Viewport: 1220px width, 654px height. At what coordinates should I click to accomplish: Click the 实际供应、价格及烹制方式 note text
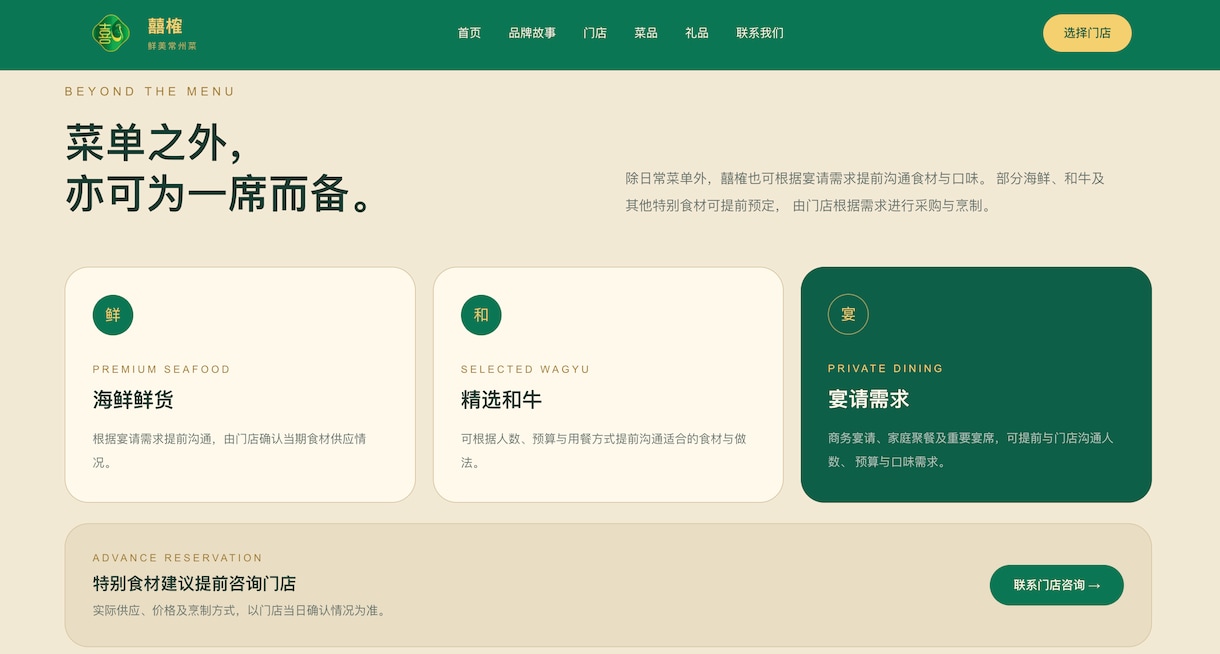click(x=241, y=610)
